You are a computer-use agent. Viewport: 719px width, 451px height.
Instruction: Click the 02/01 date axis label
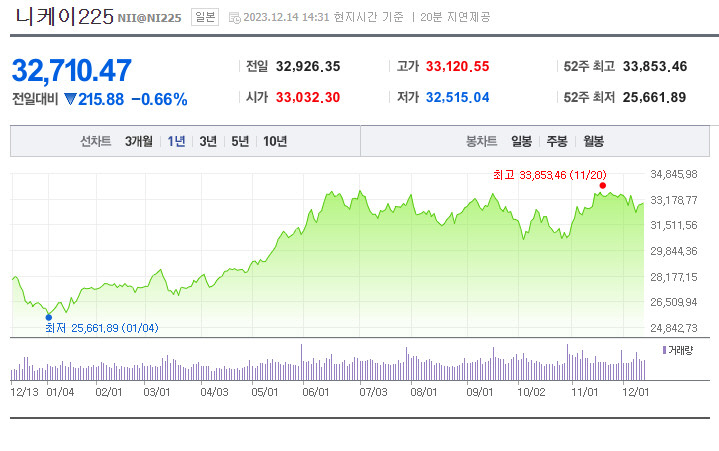click(x=109, y=392)
